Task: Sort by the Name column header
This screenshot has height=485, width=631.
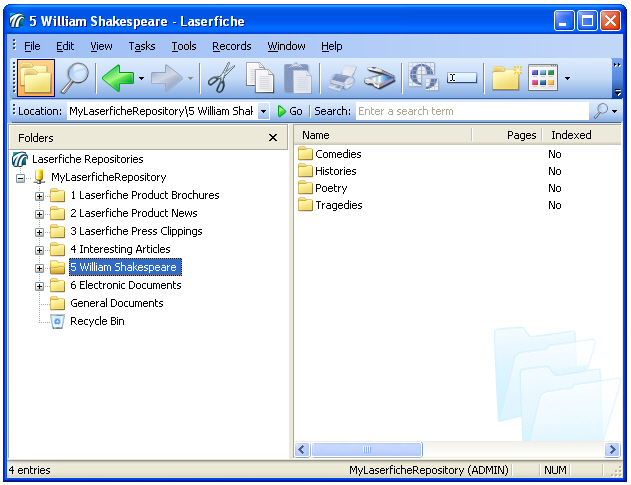Action: [382, 135]
